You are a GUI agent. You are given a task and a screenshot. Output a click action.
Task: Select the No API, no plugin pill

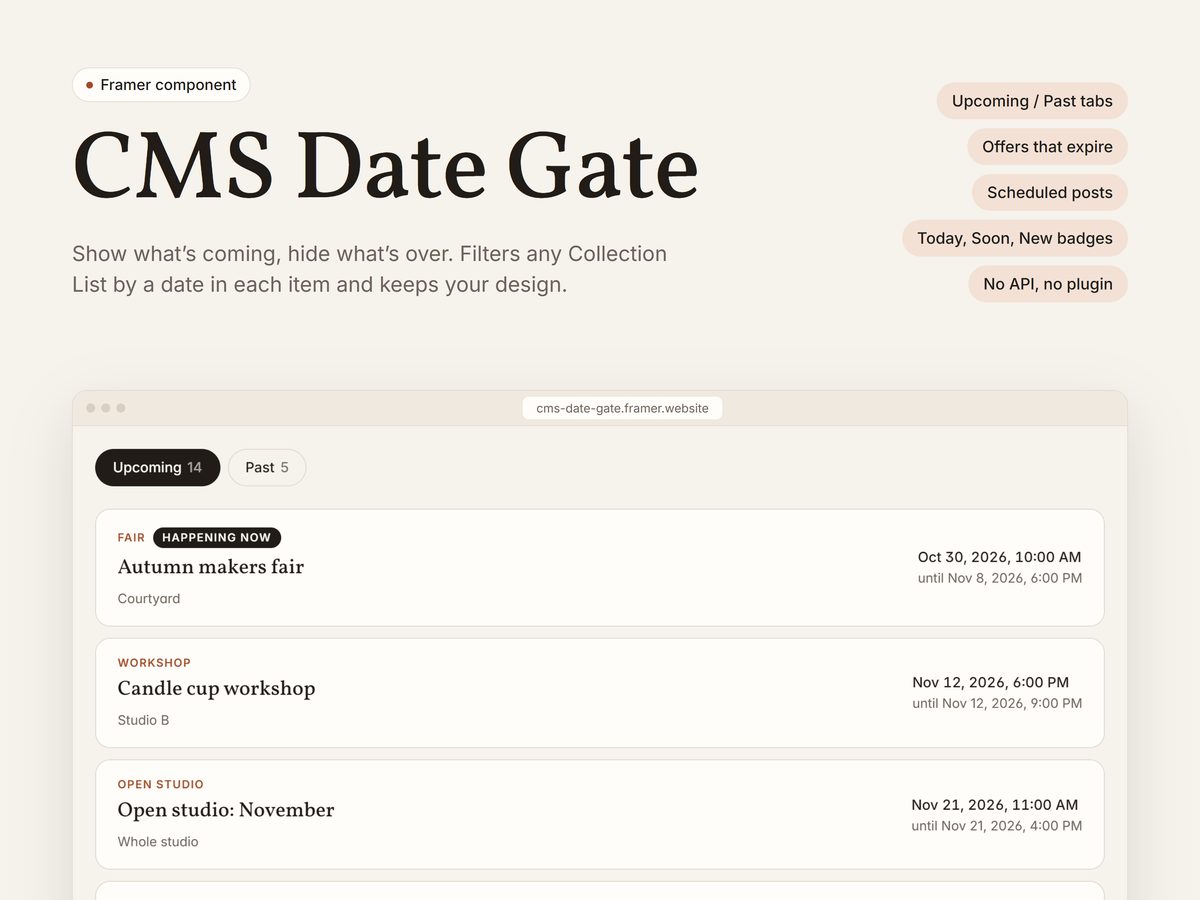1048,284
